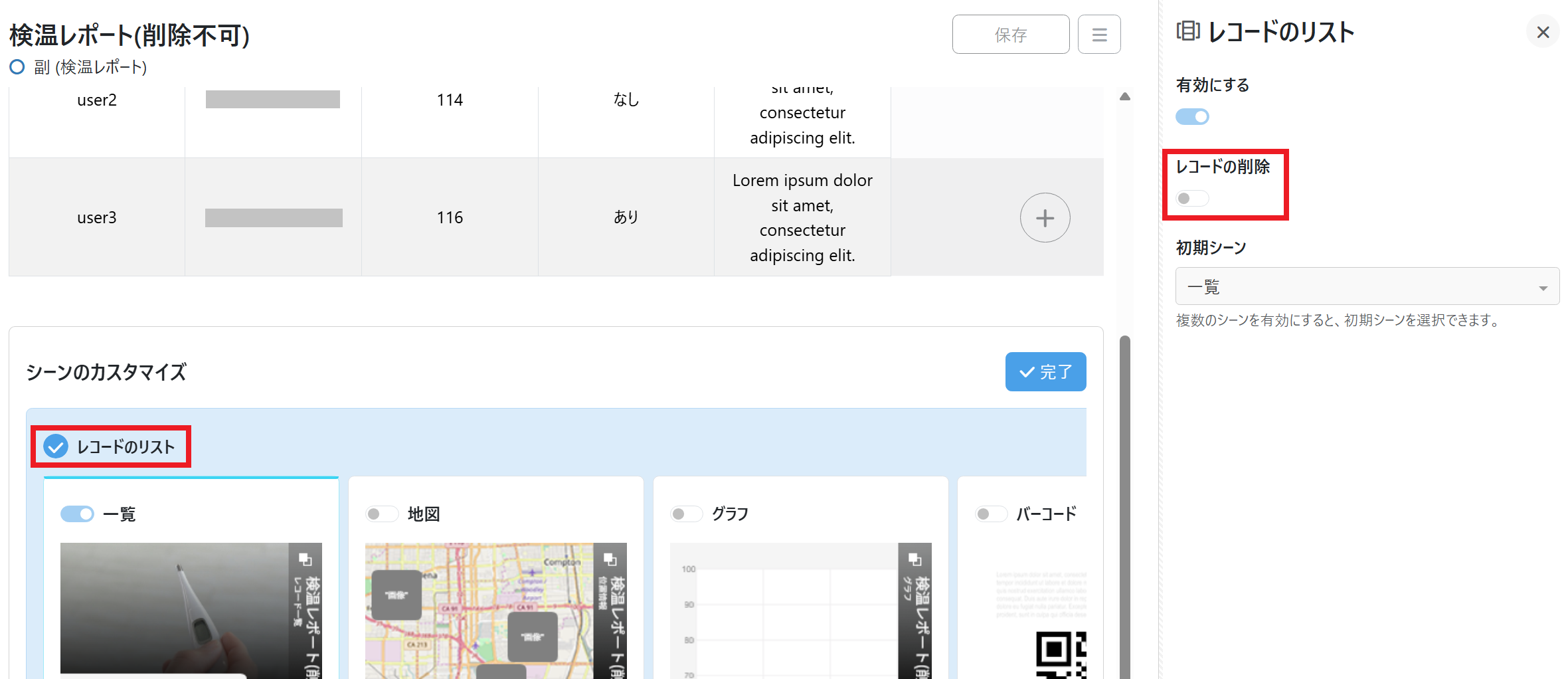Click the 完了 button
The image size is (1568, 679).
1045,372
